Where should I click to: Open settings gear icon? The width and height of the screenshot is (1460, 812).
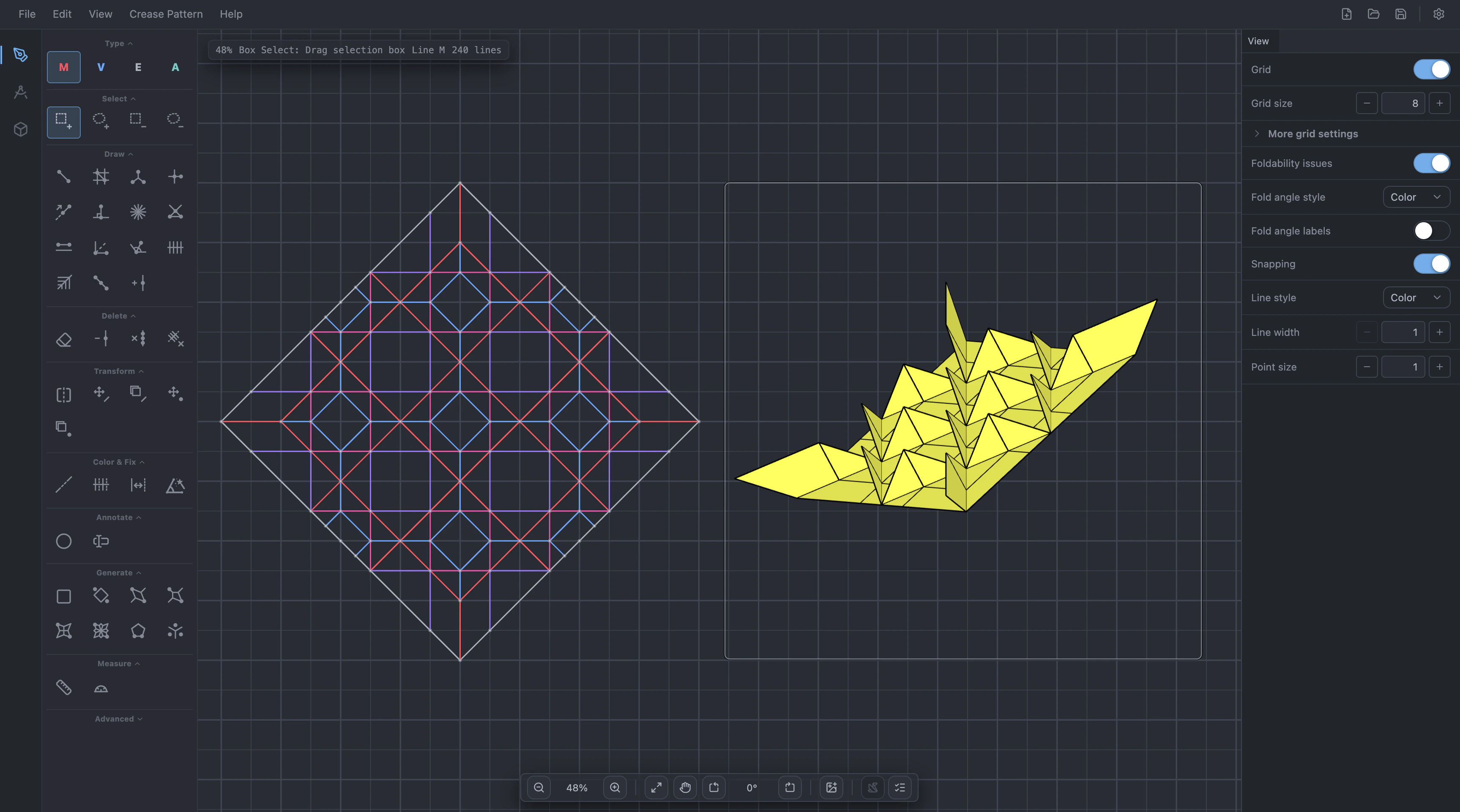(1438, 14)
